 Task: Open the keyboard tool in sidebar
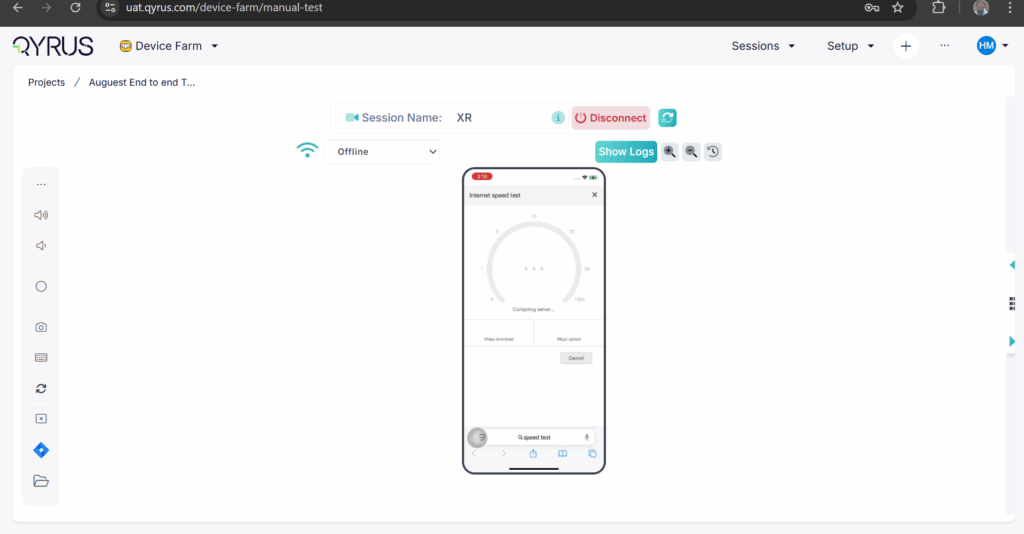click(41, 357)
